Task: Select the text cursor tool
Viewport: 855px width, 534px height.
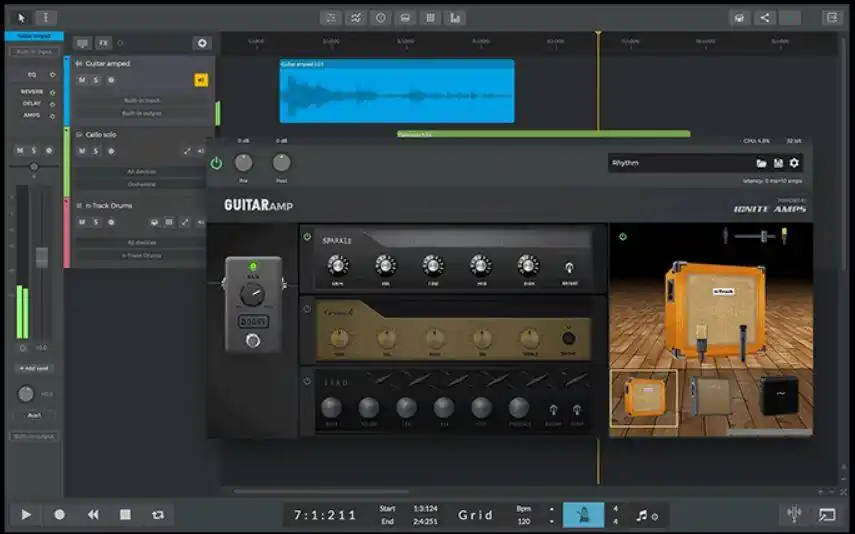Action: (x=46, y=18)
